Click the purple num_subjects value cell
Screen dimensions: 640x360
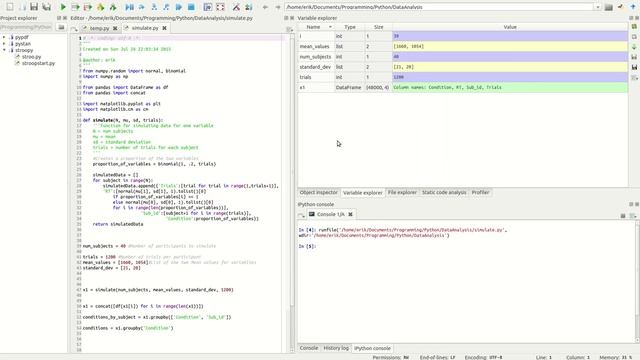tap(510, 57)
